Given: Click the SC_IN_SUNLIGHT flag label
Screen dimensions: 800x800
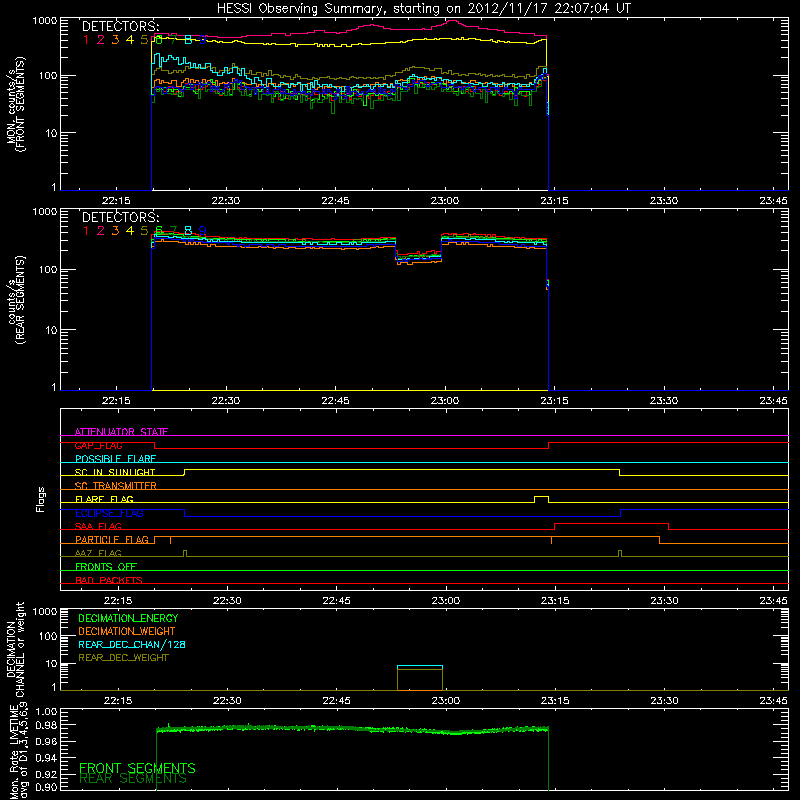Looking at the screenshot, I should pos(115,472).
